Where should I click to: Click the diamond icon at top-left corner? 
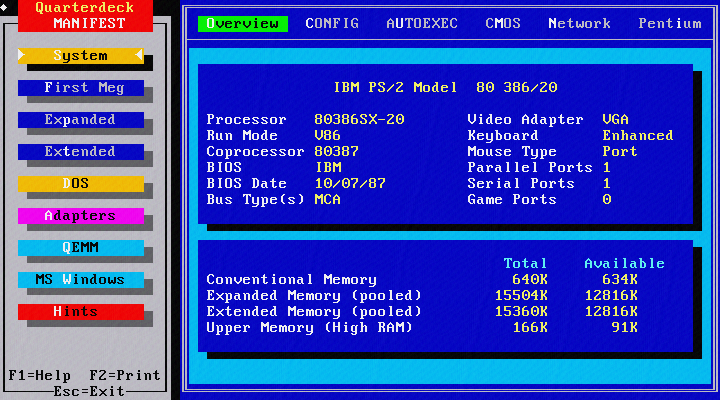pyautogui.click(x=4, y=7)
